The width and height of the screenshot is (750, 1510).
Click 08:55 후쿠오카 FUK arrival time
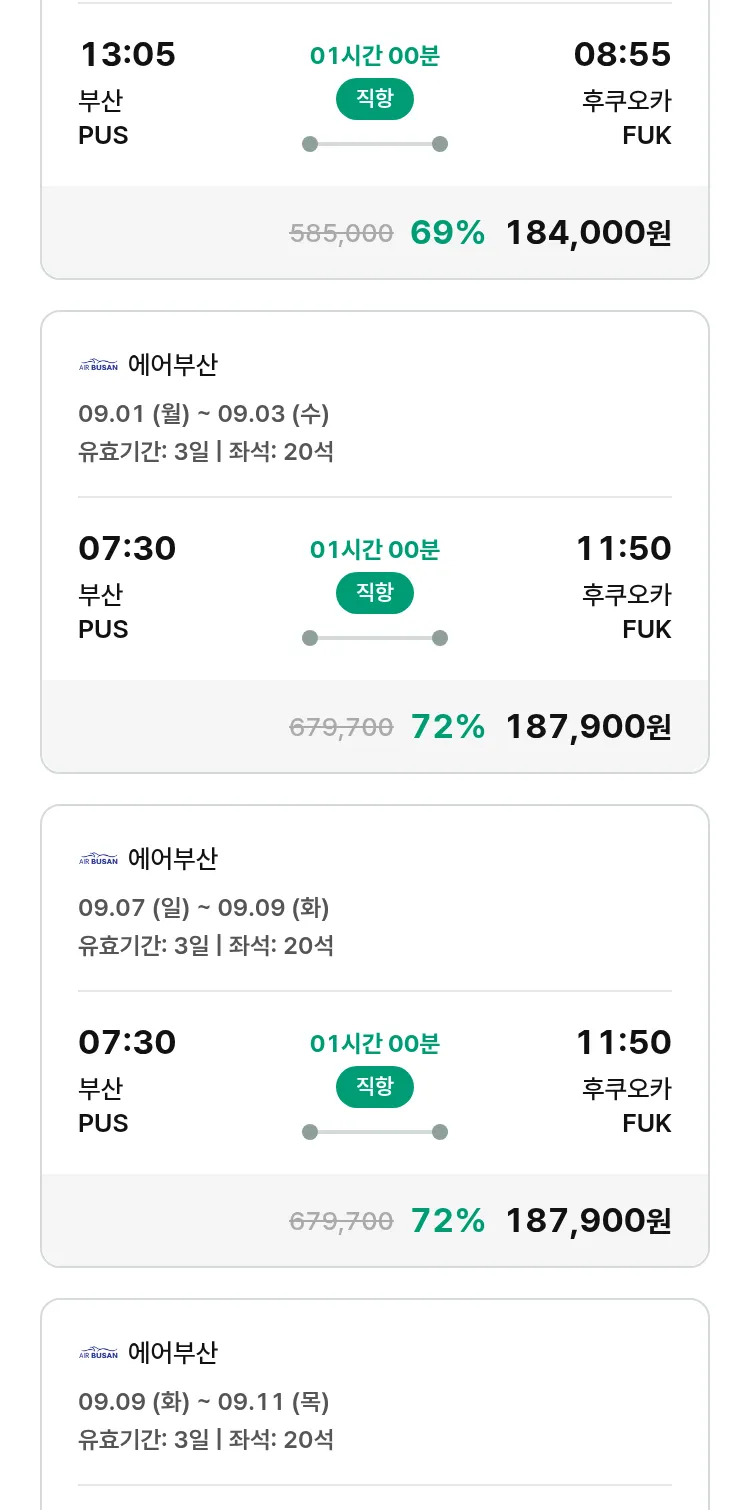tap(622, 54)
